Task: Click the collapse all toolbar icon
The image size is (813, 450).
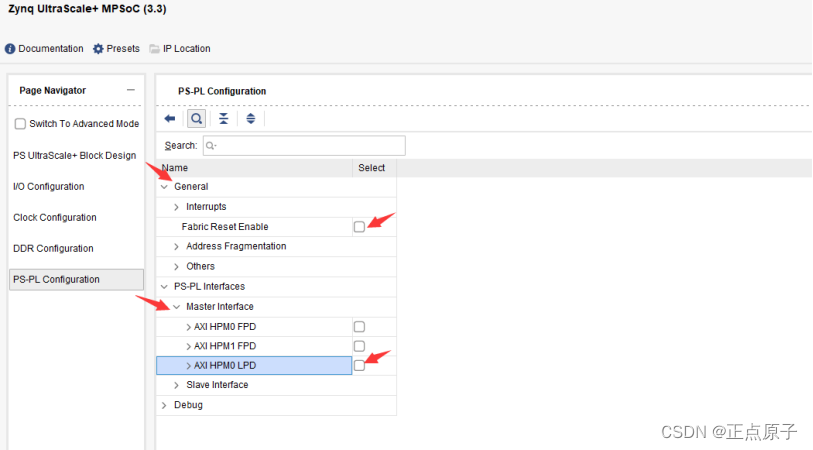Action: 224,118
